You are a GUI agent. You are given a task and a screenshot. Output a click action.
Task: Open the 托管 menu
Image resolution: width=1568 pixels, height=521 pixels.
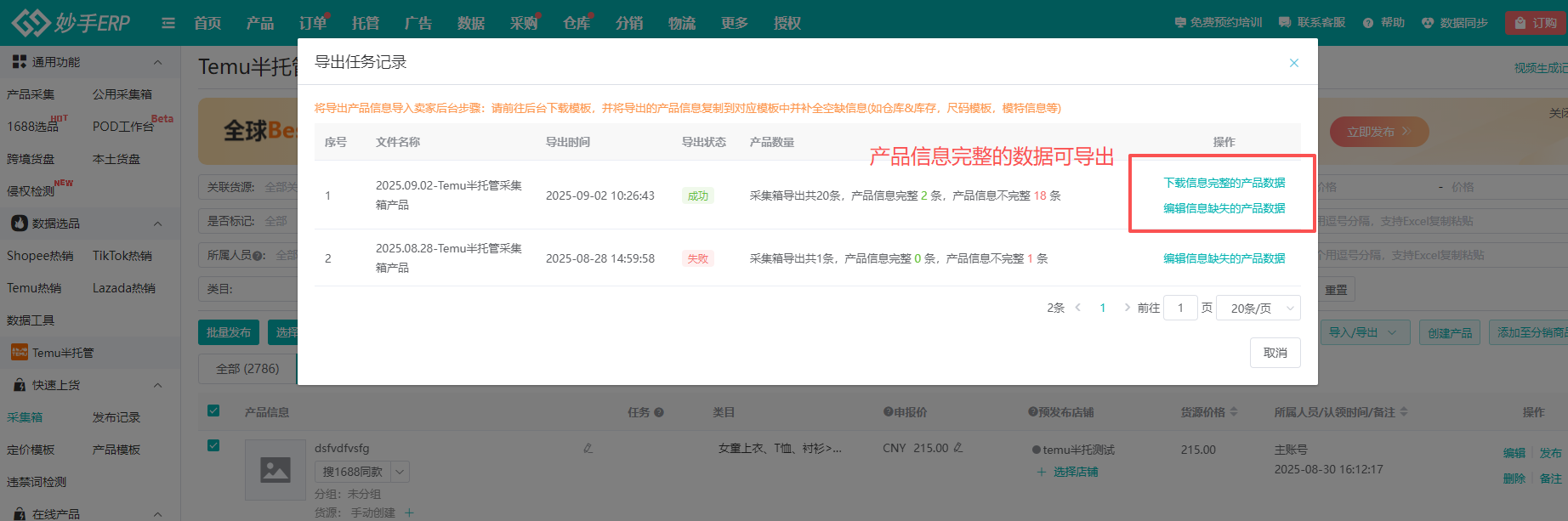[x=366, y=23]
